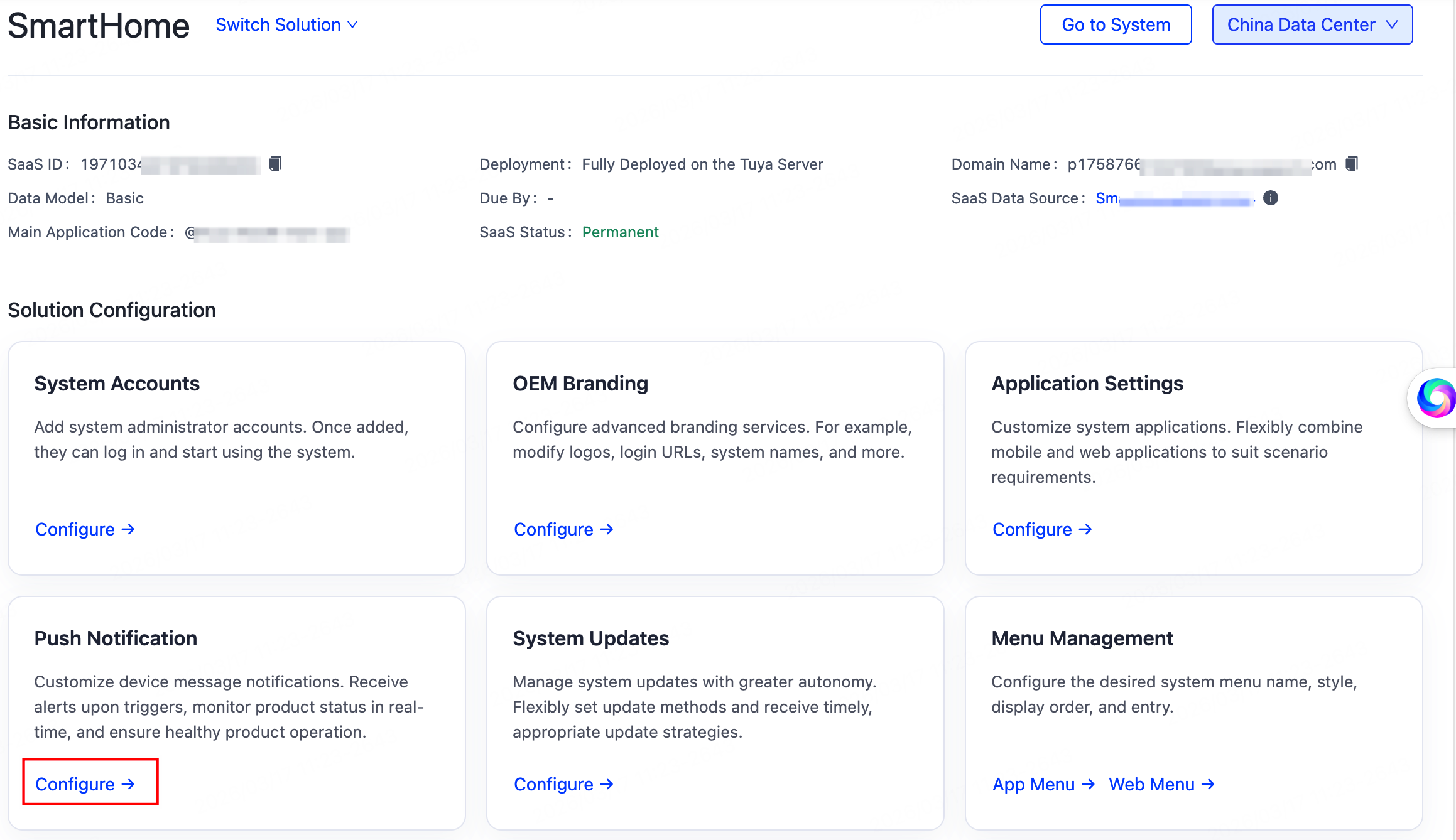The height and width of the screenshot is (840, 1456).
Task: Click the SmartHome page title
Action: point(99,26)
